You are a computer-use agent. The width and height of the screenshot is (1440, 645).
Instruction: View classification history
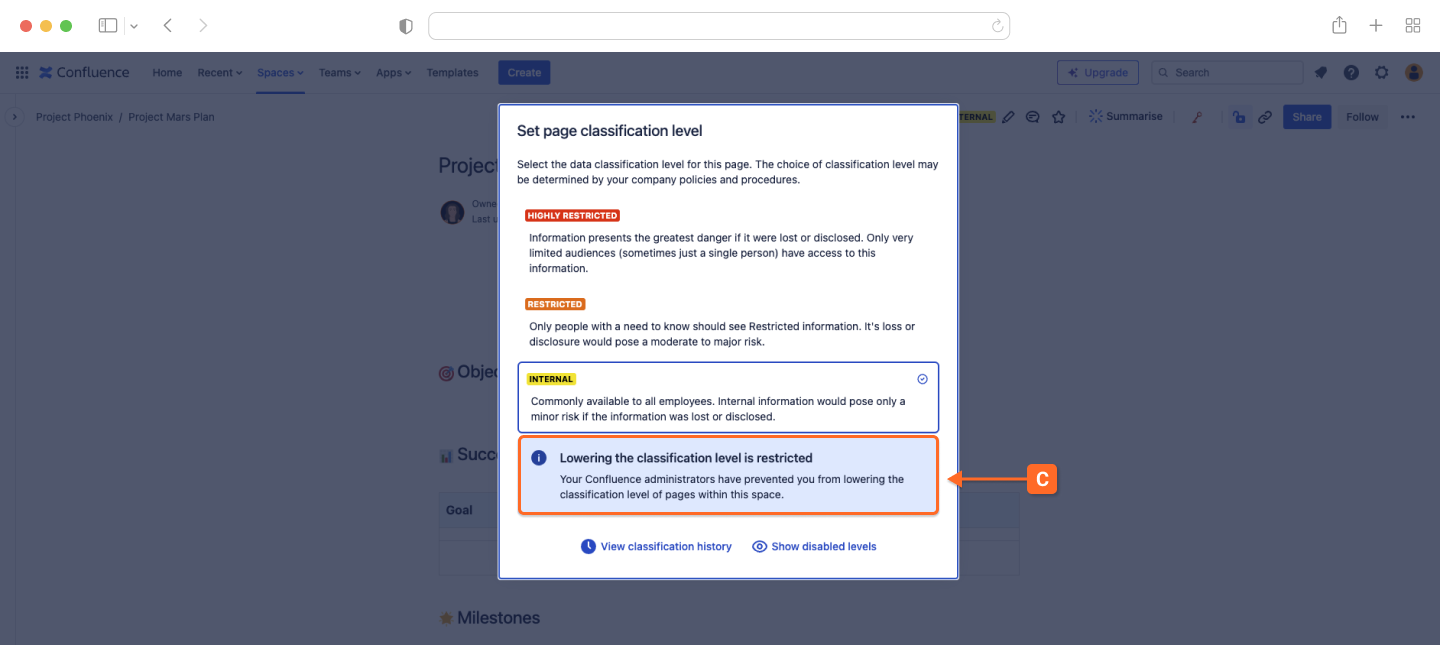[x=656, y=547]
